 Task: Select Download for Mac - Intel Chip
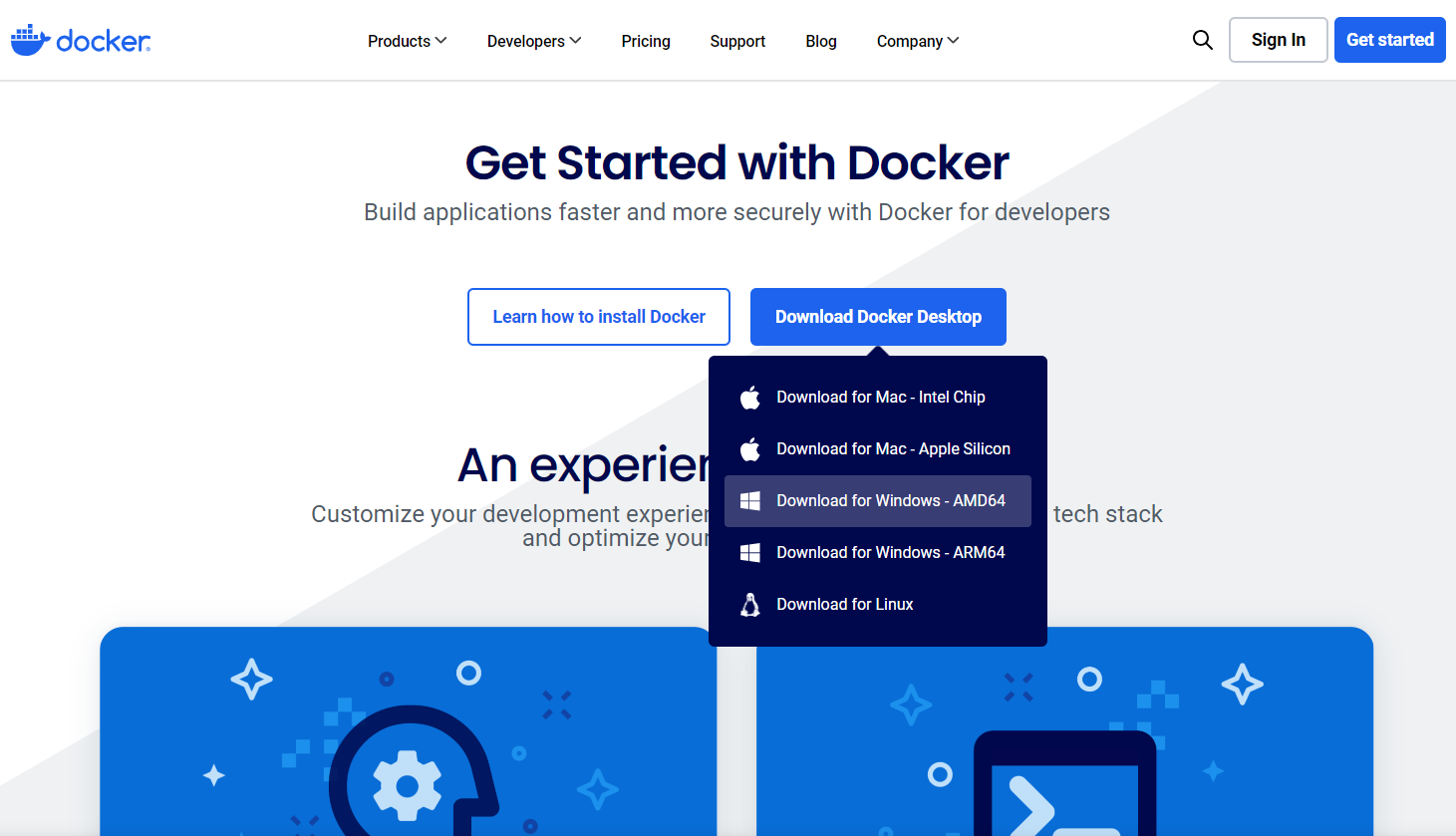(878, 398)
